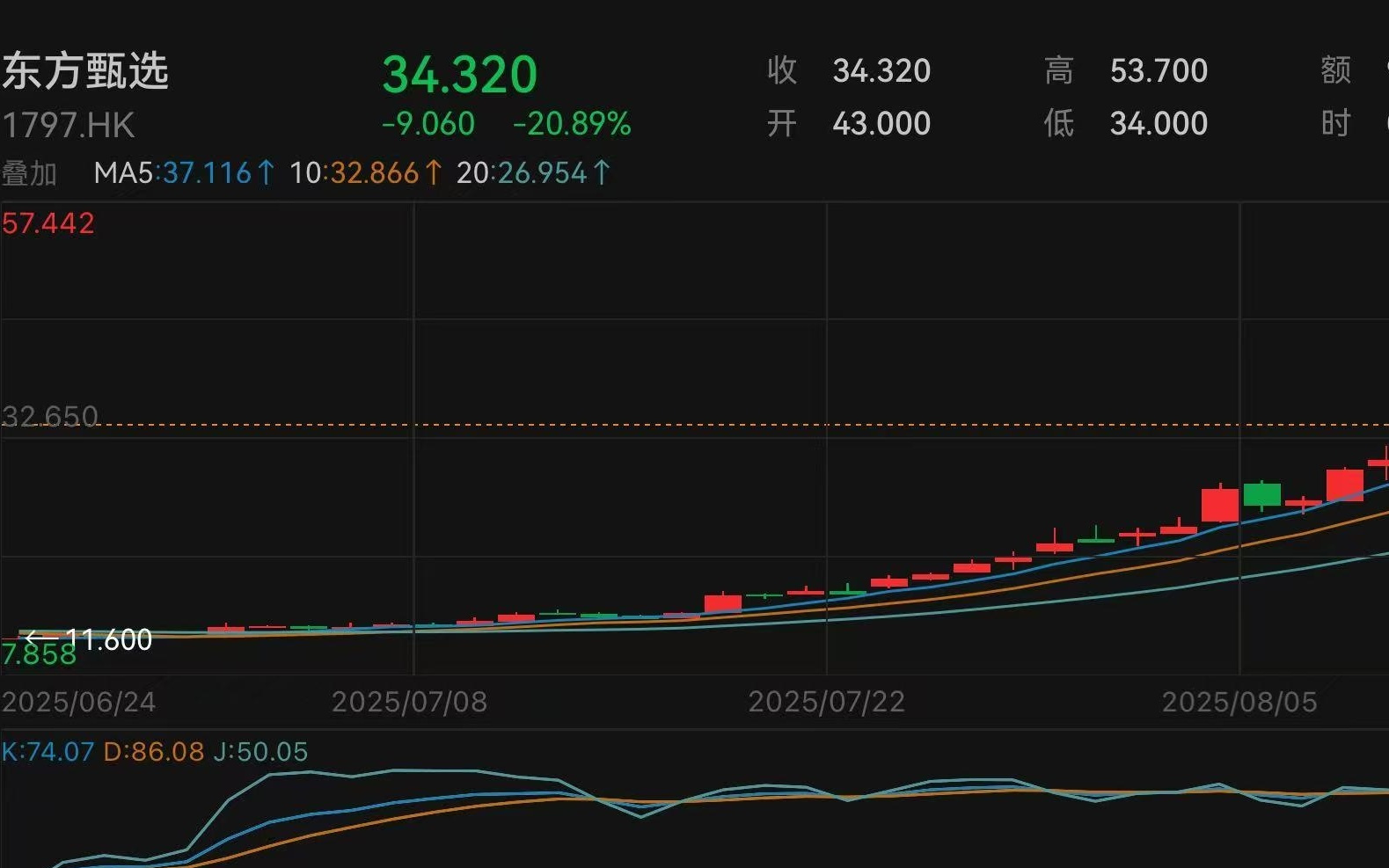Click the chart bottom scale 7.858
Image resolution: width=1389 pixels, height=868 pixels.
(x=40, y=655)
